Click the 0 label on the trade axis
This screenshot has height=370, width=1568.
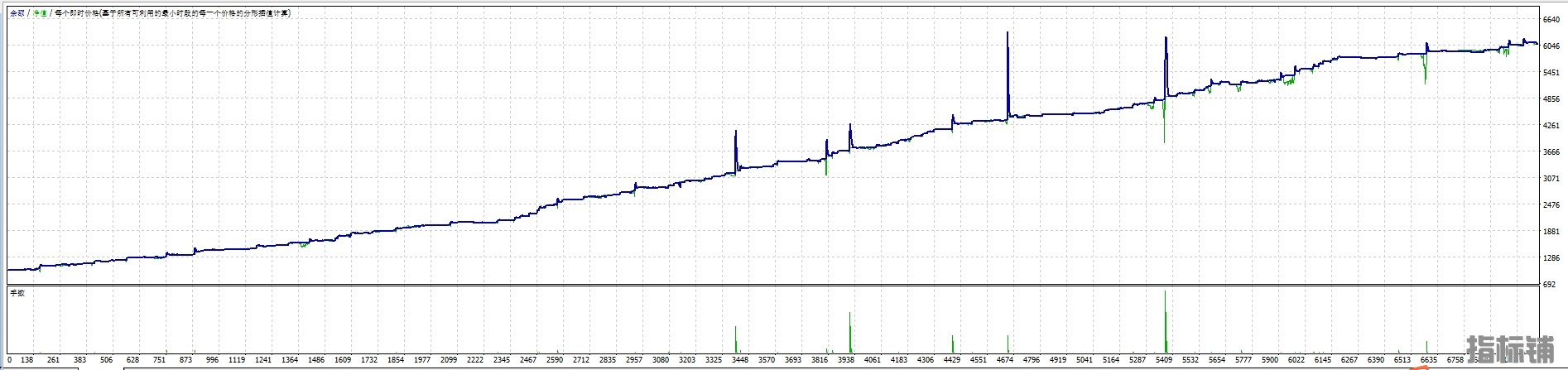pyautogui.click(x=10, y=360)
